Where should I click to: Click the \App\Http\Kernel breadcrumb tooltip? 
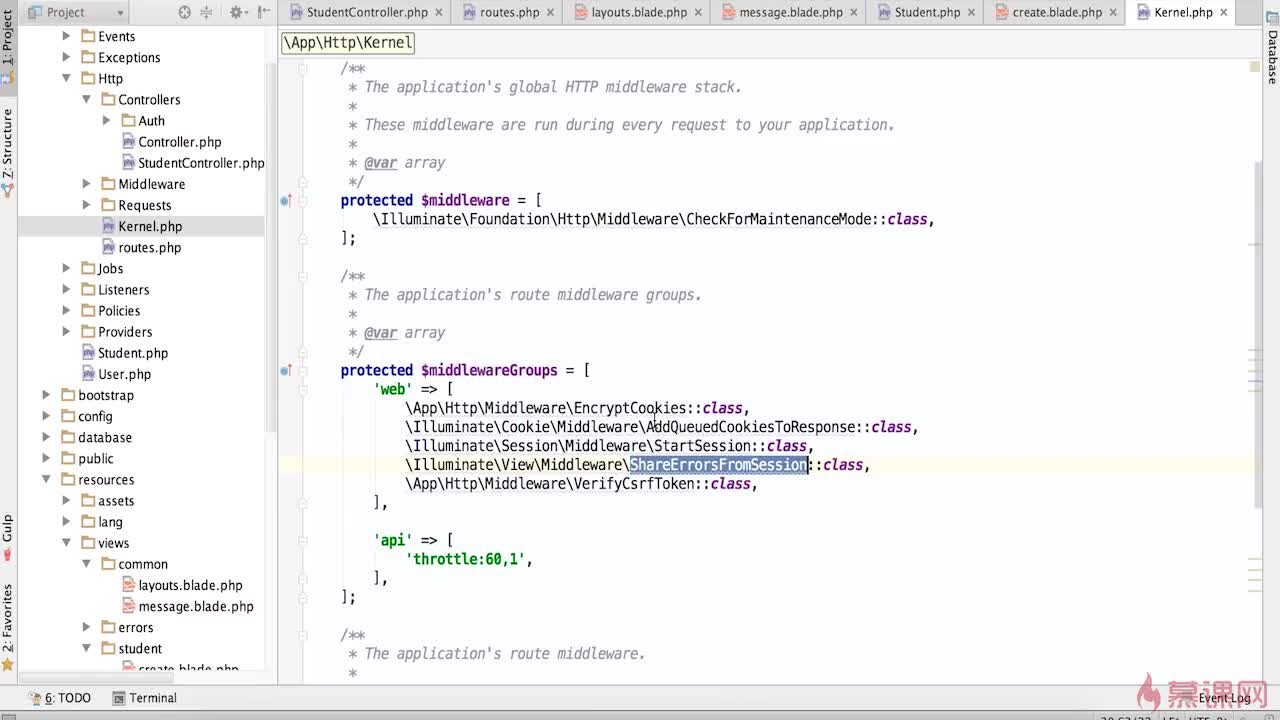[x=348, y=43]
